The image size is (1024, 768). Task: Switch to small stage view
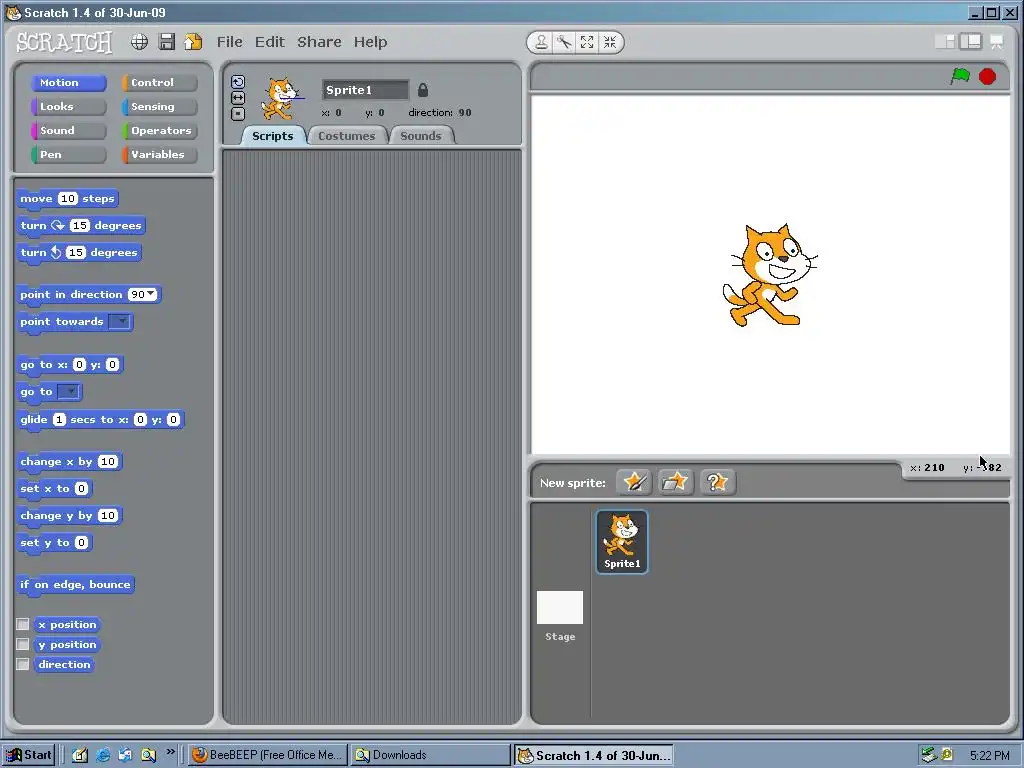pos(945,42)
